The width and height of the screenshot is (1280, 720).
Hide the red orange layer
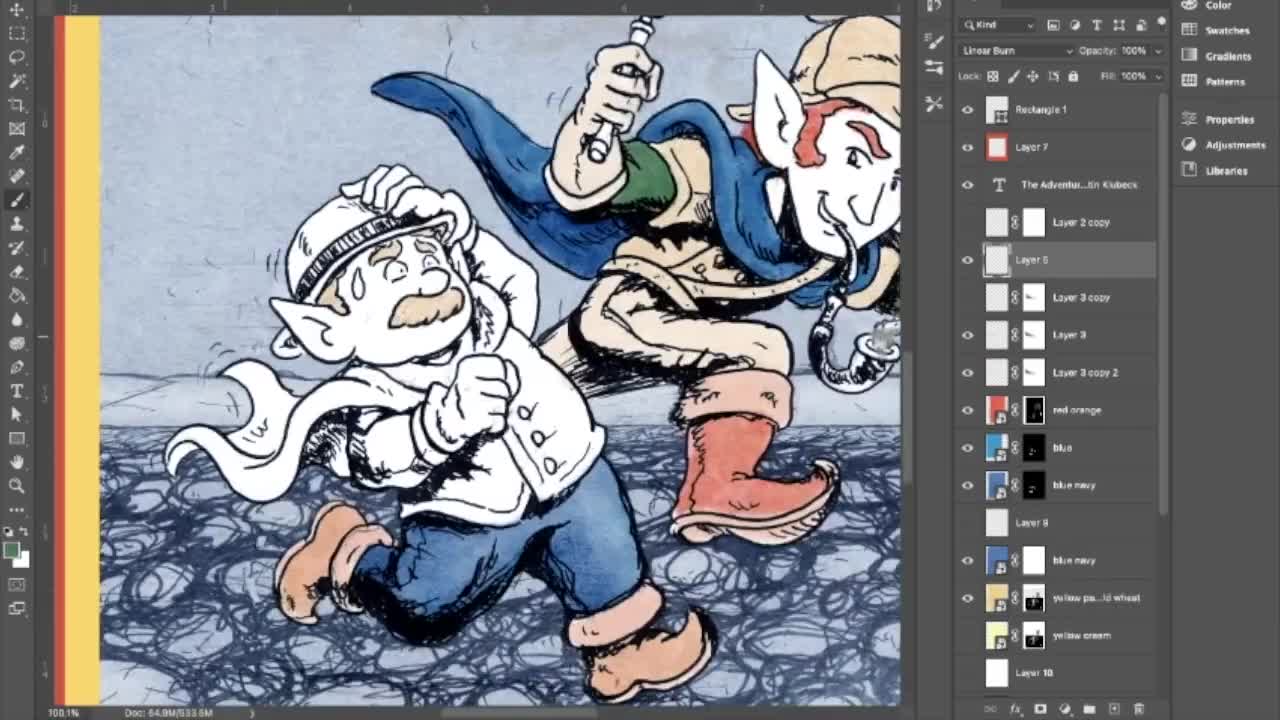pyautogui.click(x=967, y=410)
